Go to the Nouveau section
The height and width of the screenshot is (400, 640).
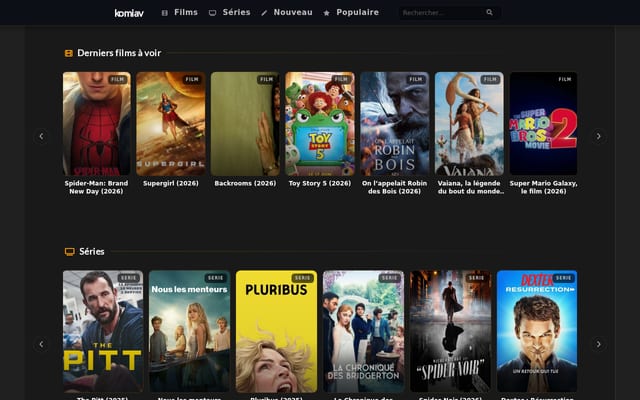click(293, 13)
